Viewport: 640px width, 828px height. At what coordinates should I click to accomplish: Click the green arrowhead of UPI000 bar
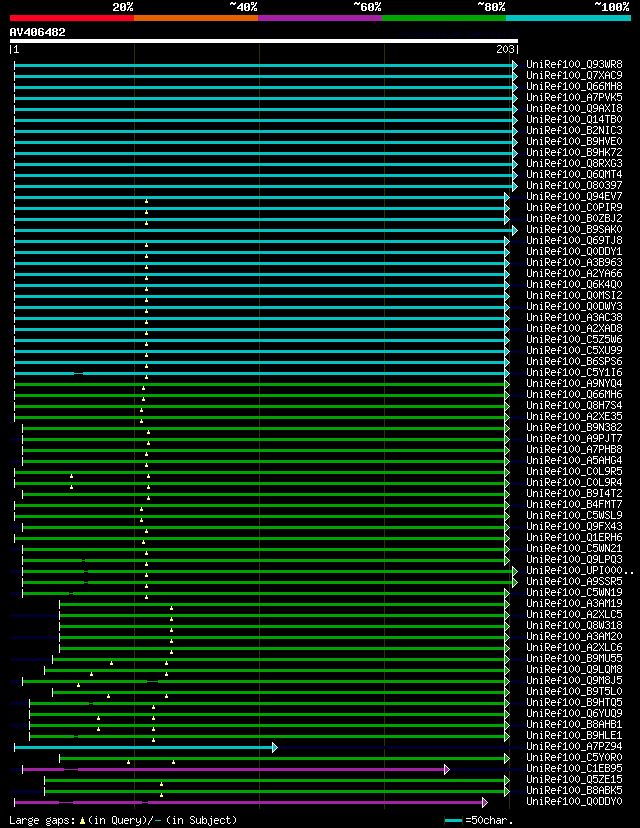515,571
